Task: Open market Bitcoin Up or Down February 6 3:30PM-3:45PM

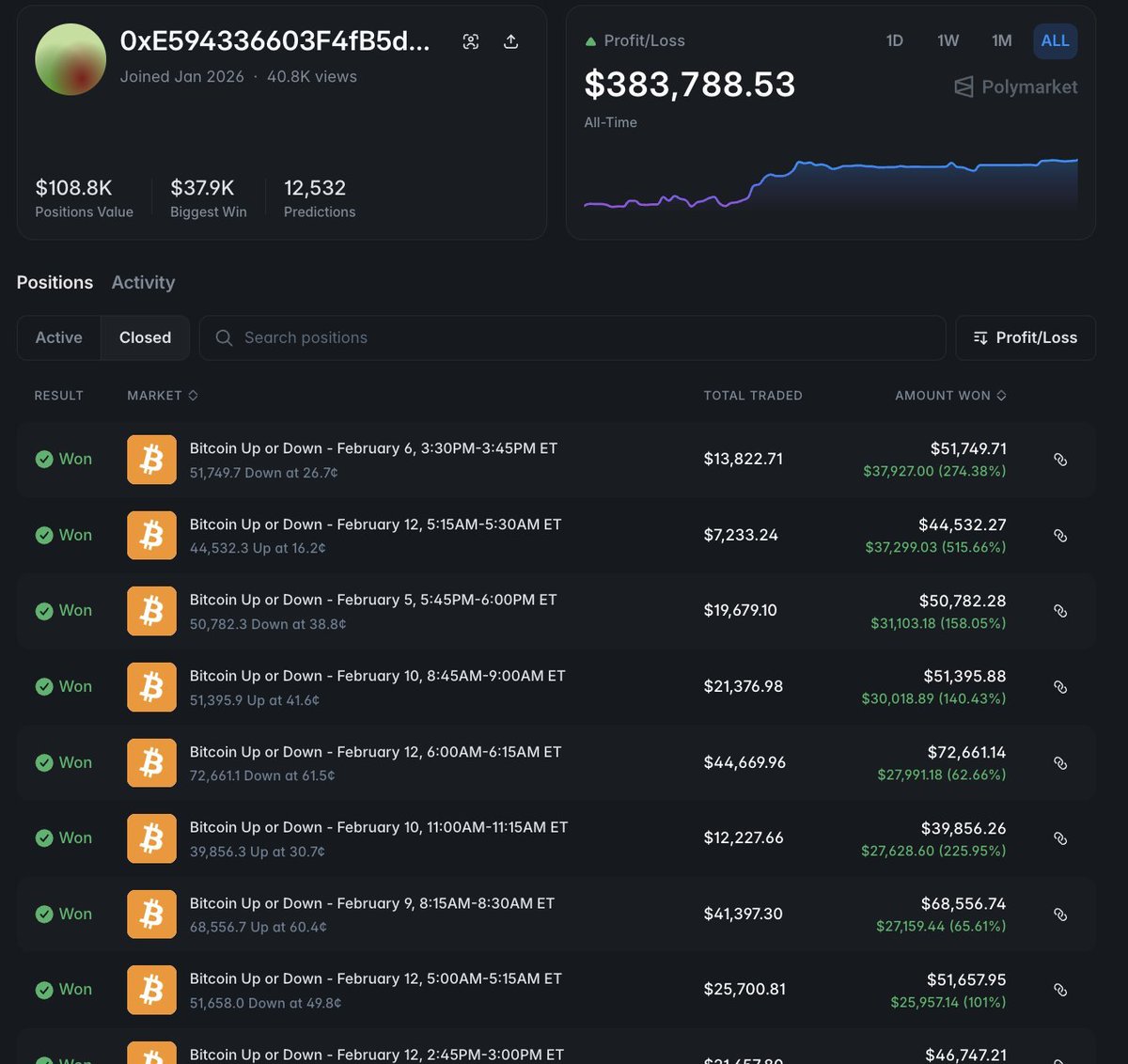Action: pyautogui.click(x=373, y=448)
